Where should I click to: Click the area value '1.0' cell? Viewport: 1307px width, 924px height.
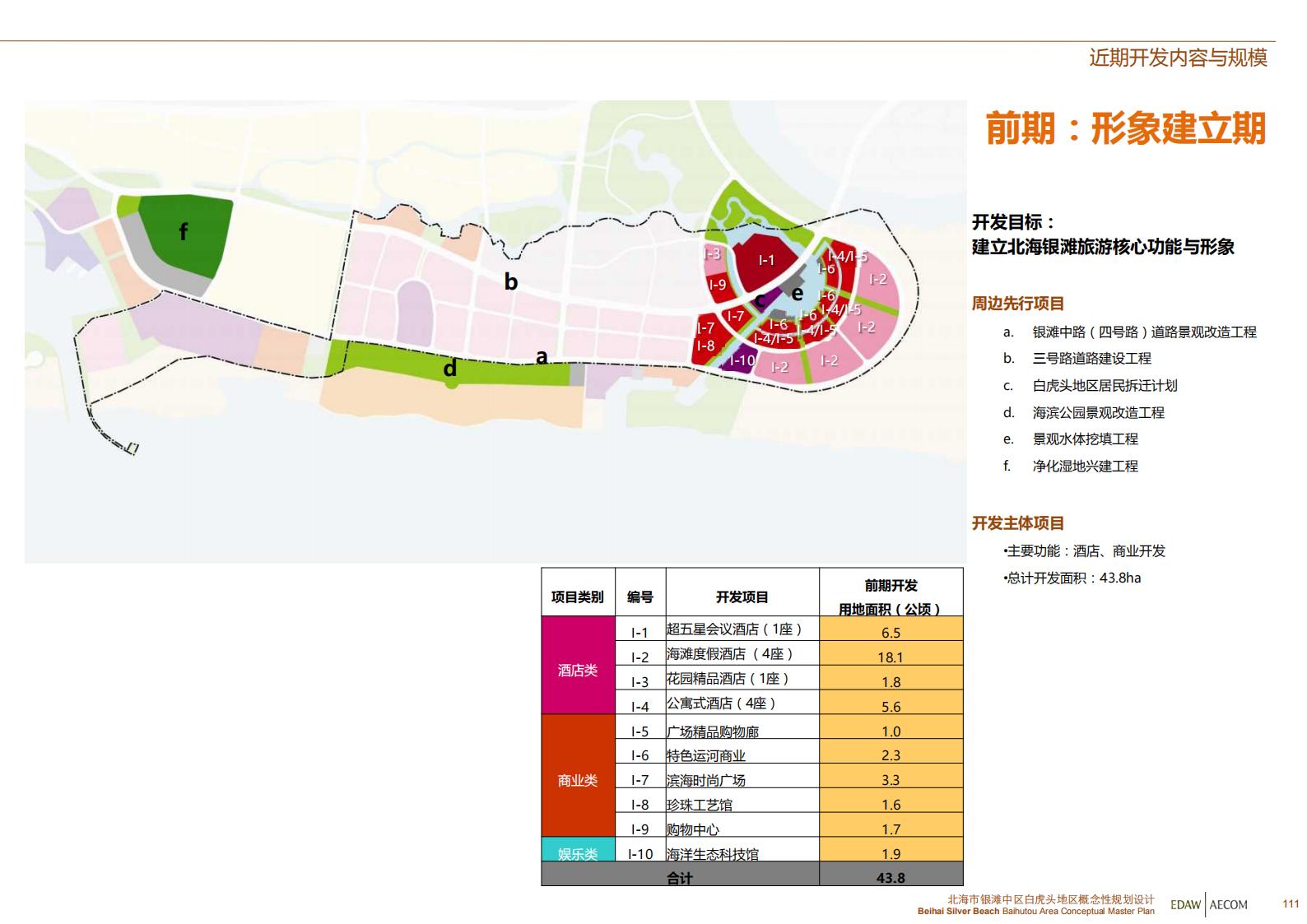point(891,728)
